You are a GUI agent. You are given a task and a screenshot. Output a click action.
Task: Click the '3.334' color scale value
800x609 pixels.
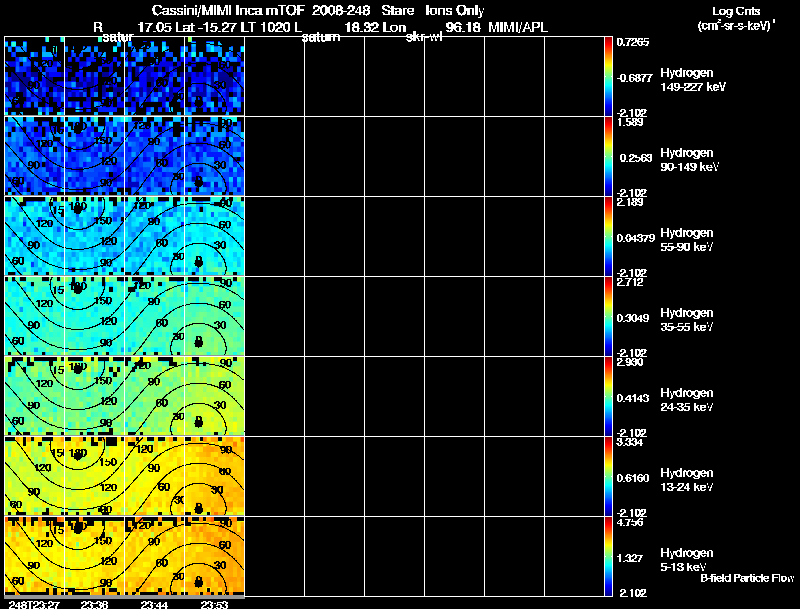[630, 443]
